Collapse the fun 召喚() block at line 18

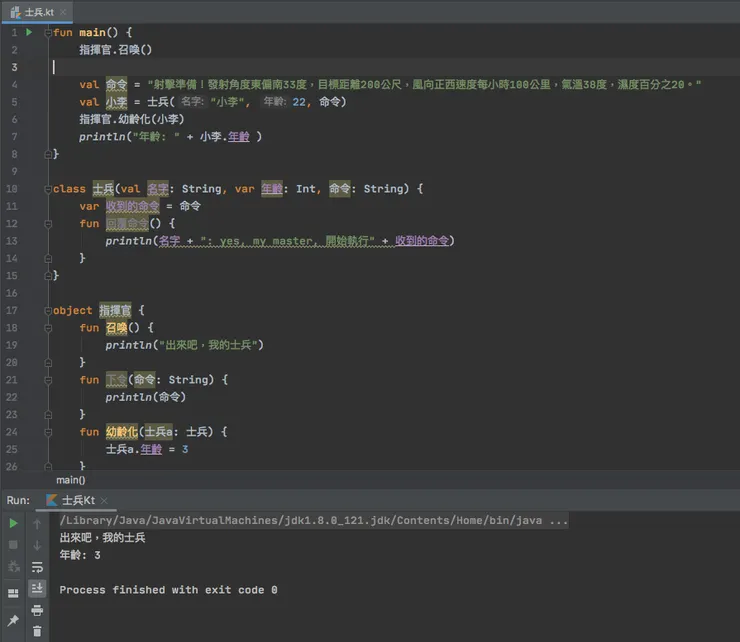(48, 328)
